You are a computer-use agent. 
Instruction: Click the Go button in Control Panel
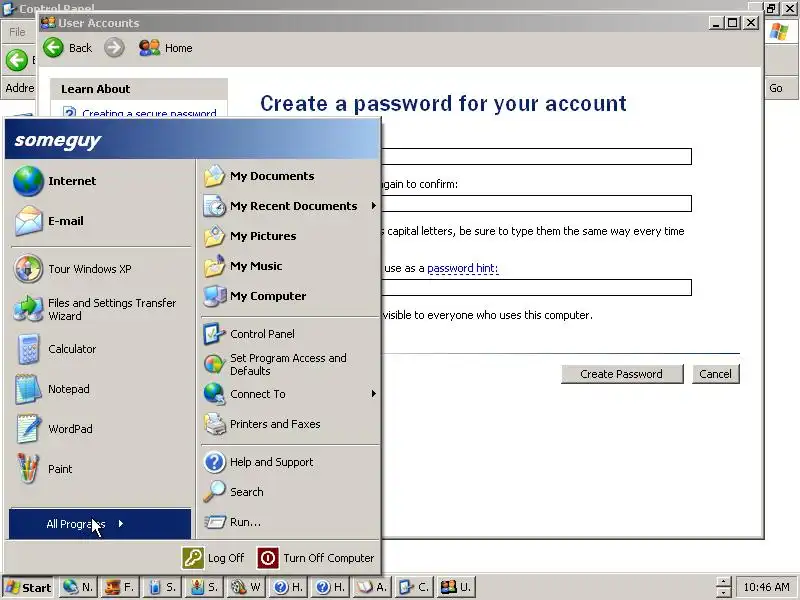tap(776, 88)
